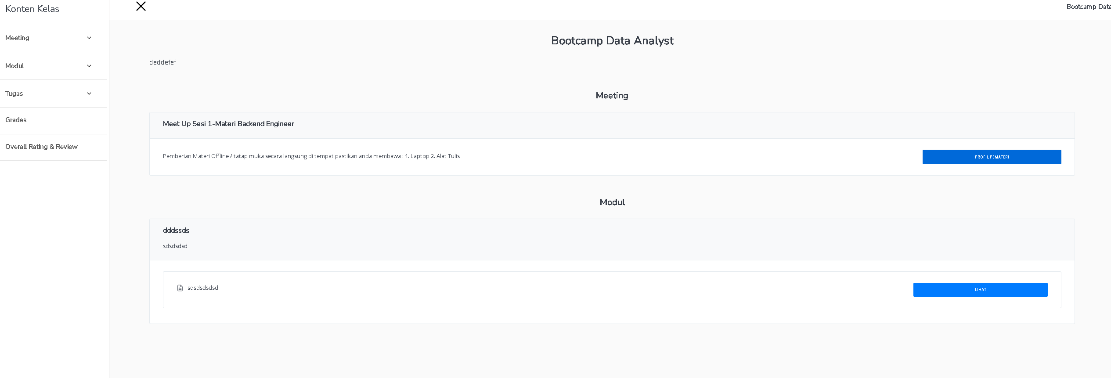Click the meeting description text
Screen dimensions: 1111x378
click(x=312, y=155)
